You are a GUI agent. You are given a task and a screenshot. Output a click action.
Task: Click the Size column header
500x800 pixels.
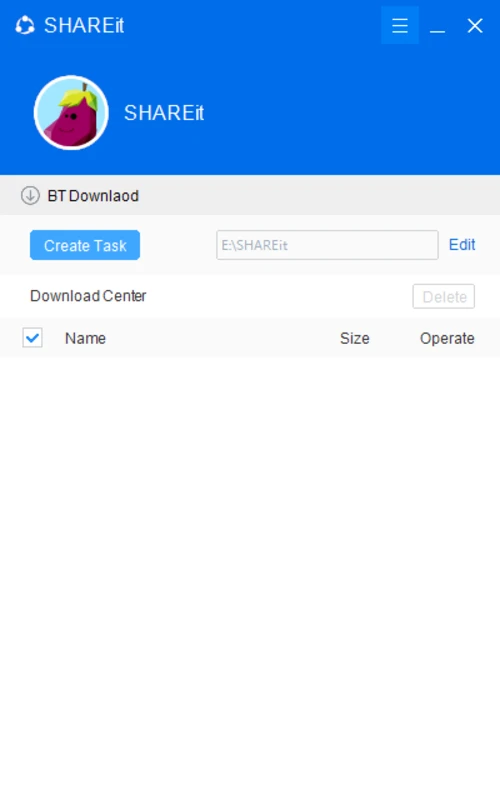(355, 338)
